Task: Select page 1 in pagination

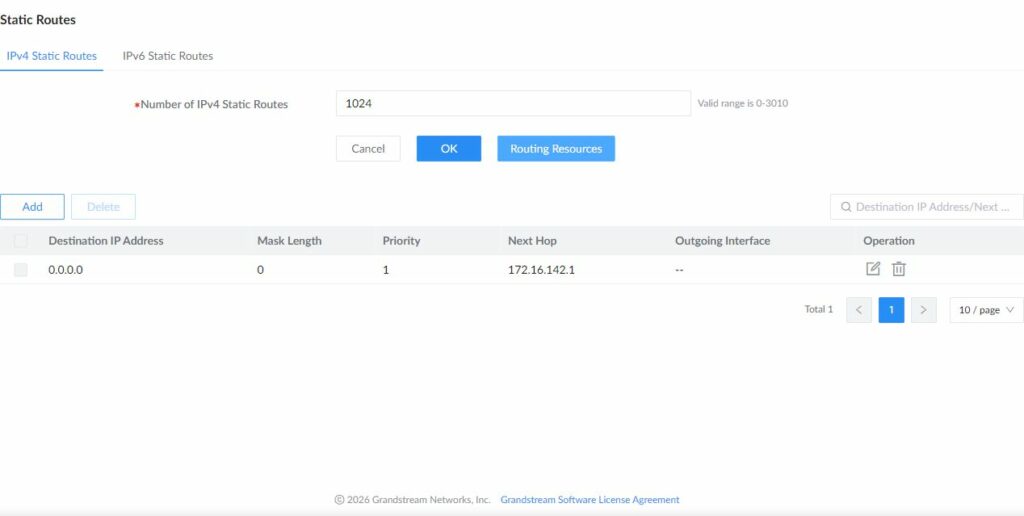Action: [x=891, y=310]
